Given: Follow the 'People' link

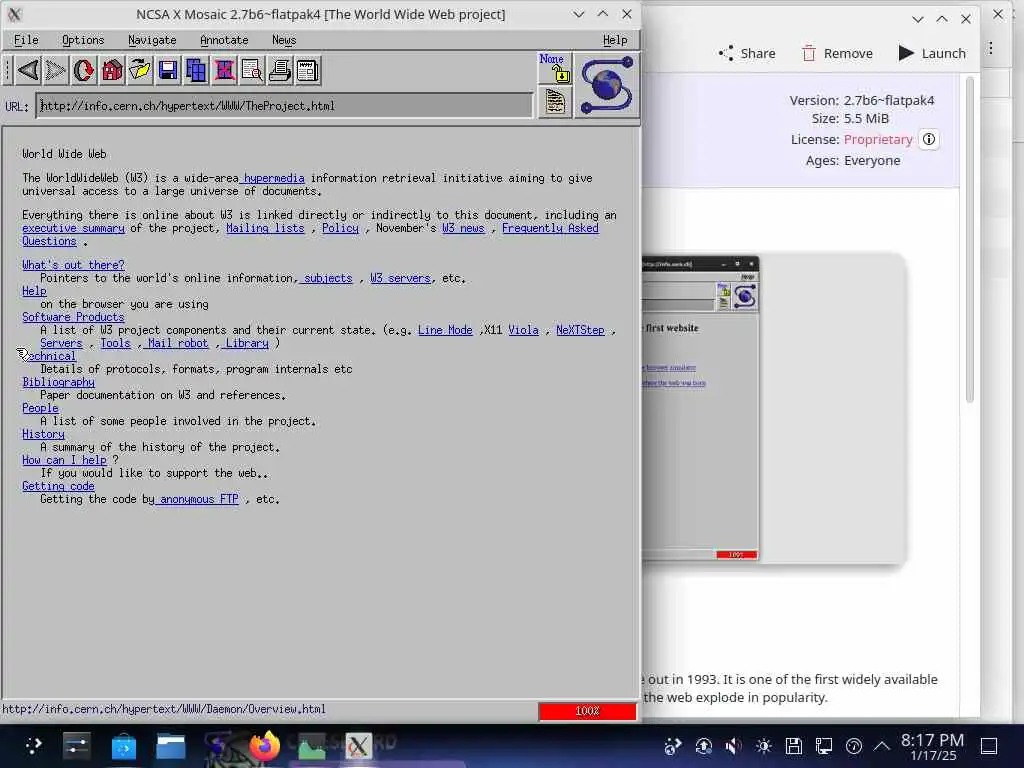Looking at the screenshot, I should click(40, 408).
